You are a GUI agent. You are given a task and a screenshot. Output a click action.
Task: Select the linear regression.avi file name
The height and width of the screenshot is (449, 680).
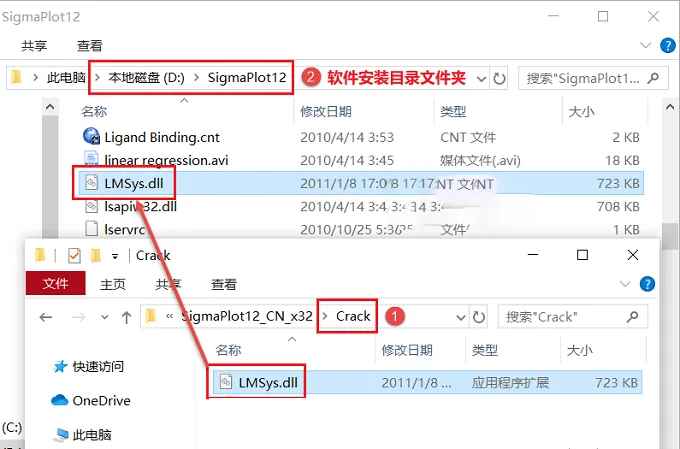point(166,160)
